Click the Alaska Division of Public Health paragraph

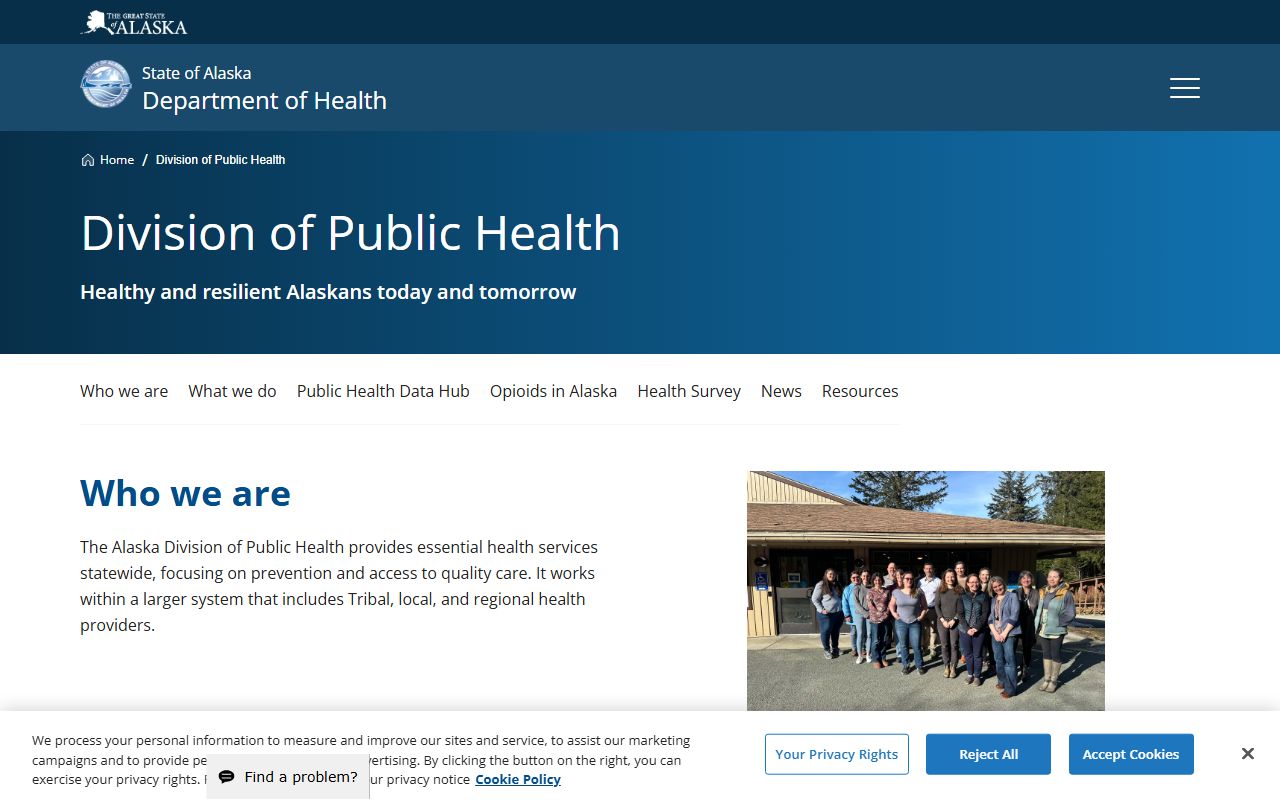(x=340, y=586)
